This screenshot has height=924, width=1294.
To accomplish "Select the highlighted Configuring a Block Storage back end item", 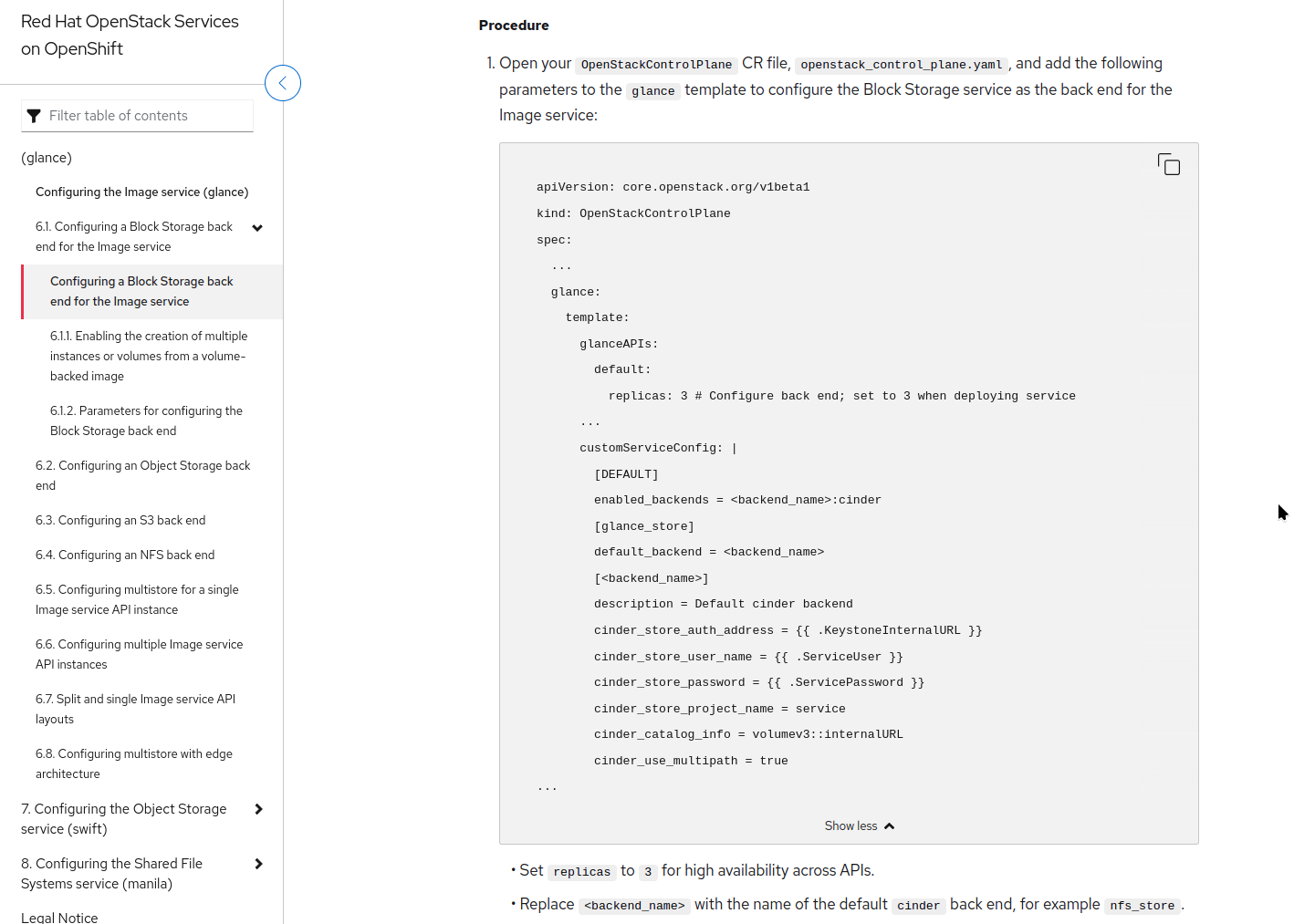I will 141,291.
